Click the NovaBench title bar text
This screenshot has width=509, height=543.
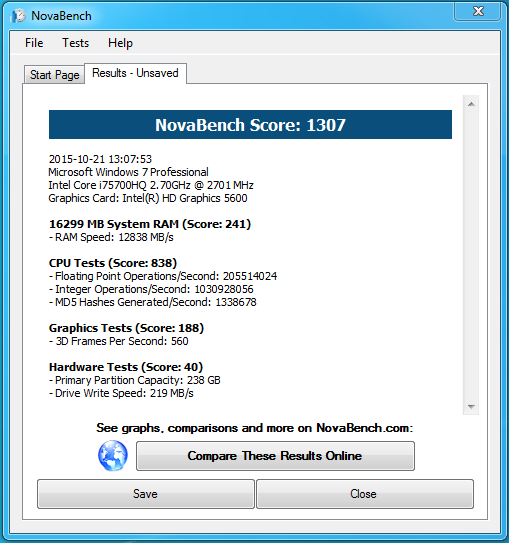point(61,16)
